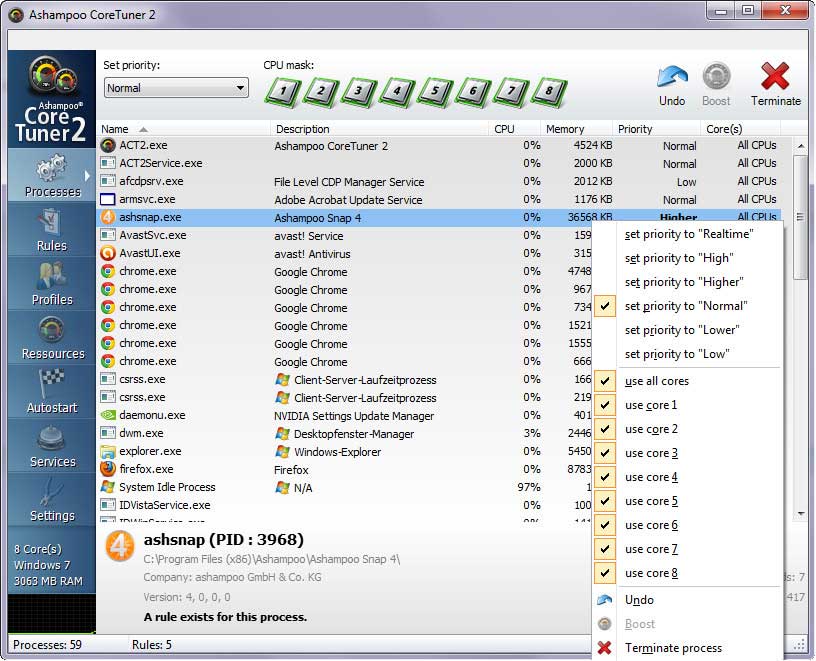Uncheck "use core 4" option
The width and height of the screenshot is (816, 661).
pos(651,477)
